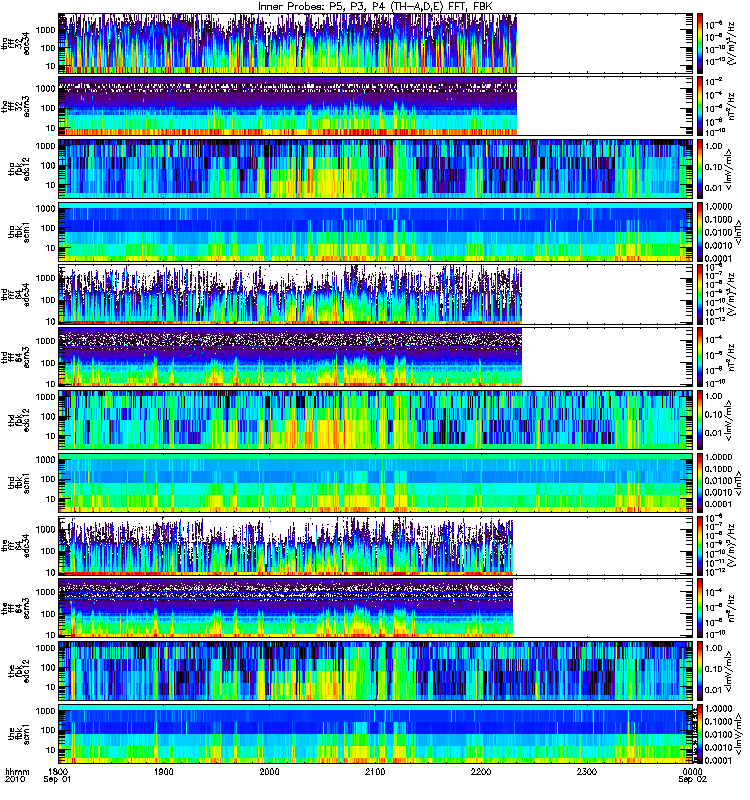750x800 pixels.
Task: Click the 2000 time axis label
Action: tap(269, 772)
